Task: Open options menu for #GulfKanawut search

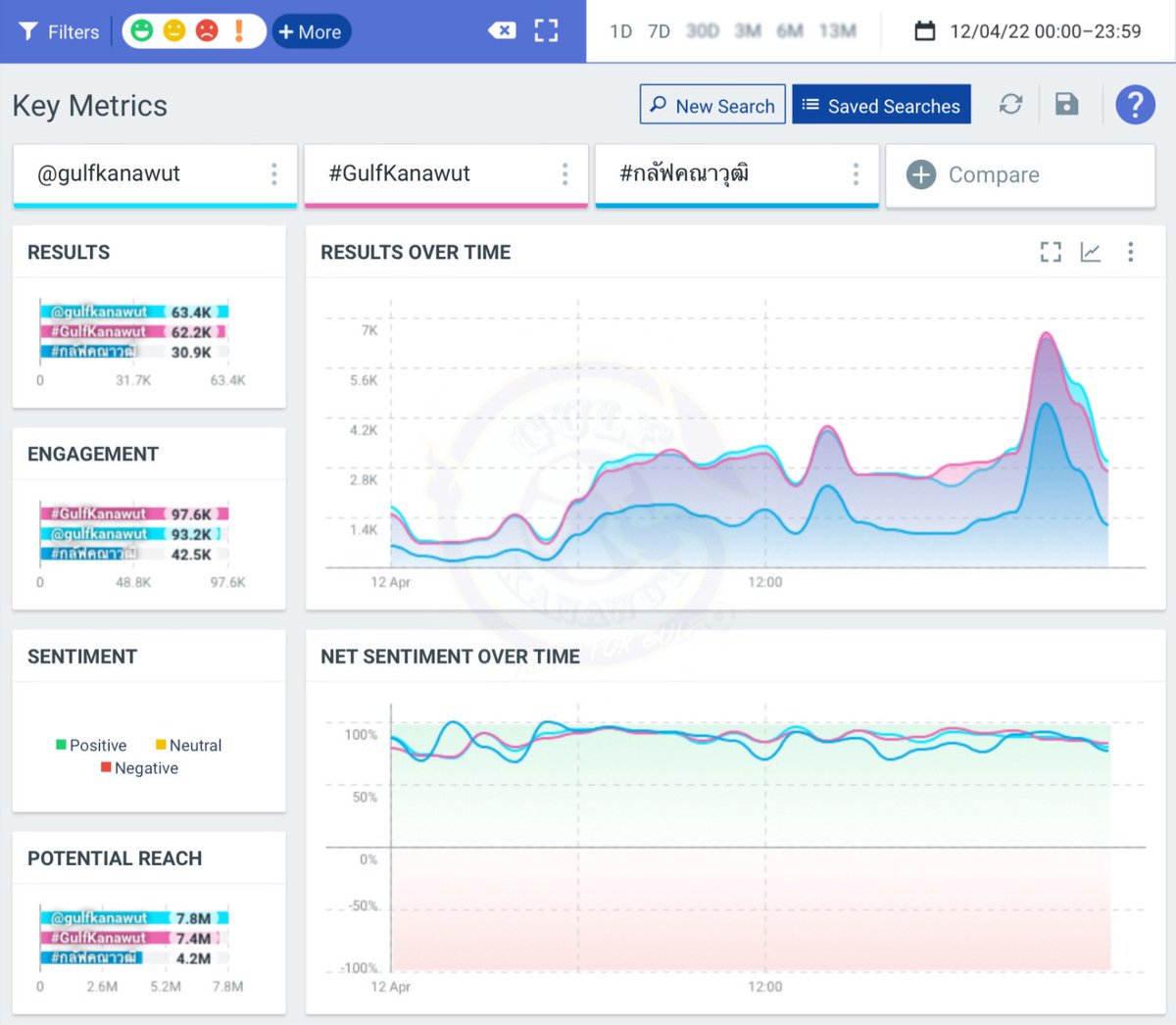Action: tap(565, 174)
